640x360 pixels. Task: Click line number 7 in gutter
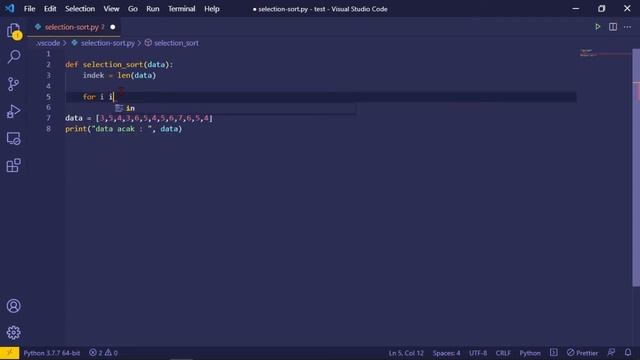48,118
